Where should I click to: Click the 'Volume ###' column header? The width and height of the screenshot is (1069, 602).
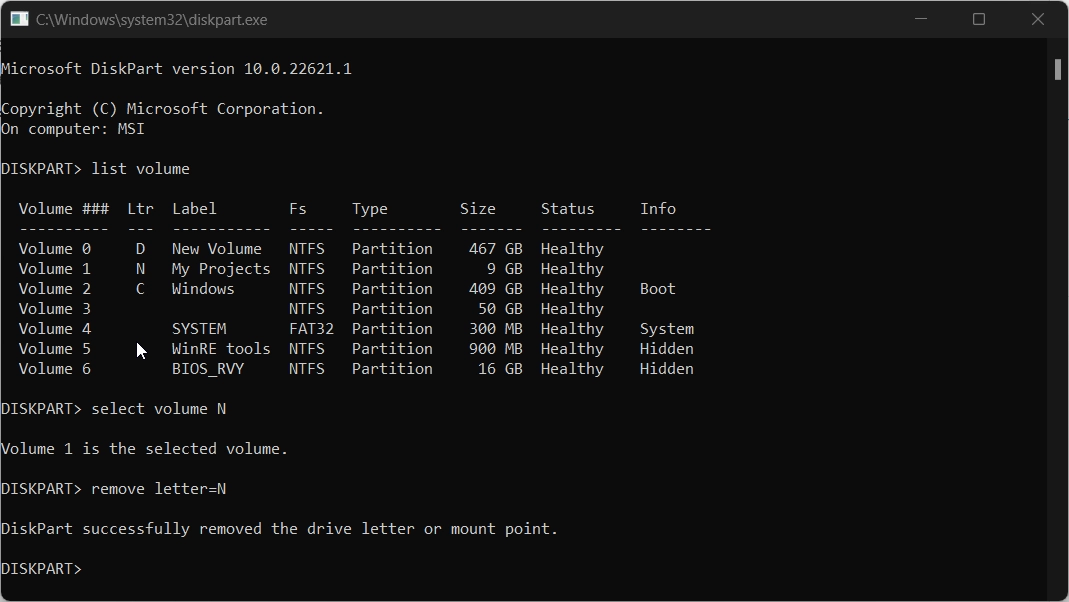point(63,209)
